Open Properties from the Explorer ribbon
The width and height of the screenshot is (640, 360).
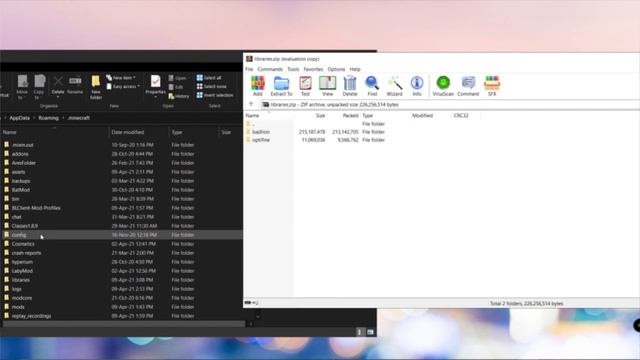coord(155,85)
